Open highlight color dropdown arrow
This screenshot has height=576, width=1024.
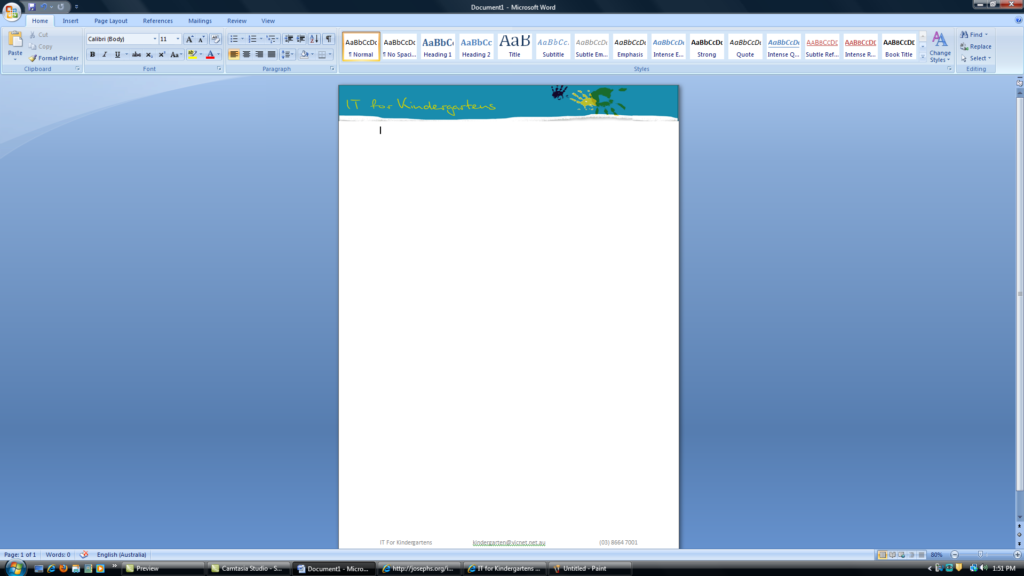point(200,55)
